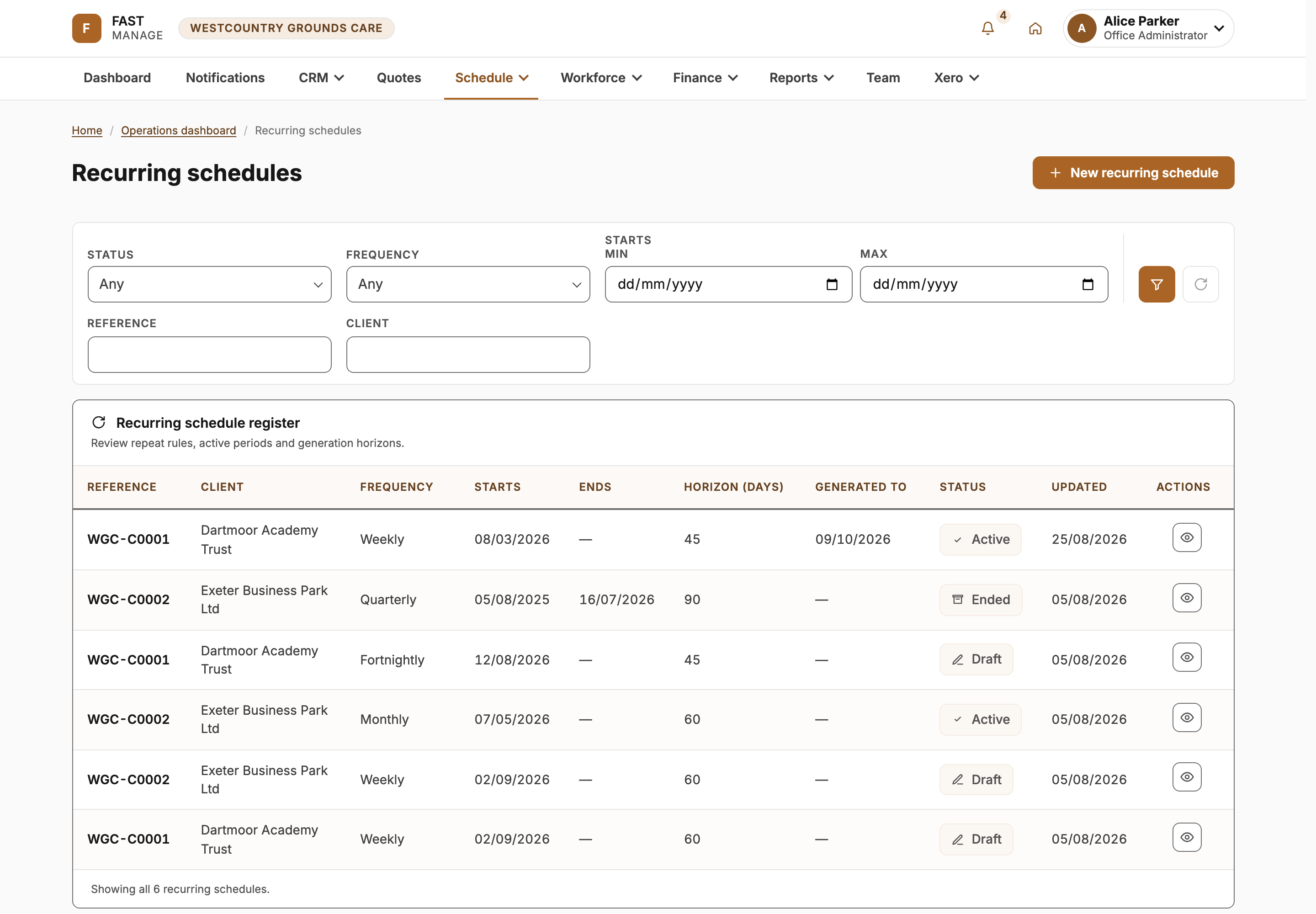Apply filters with the funnel icon button

pyautogui.click(x=1156, y=284)
